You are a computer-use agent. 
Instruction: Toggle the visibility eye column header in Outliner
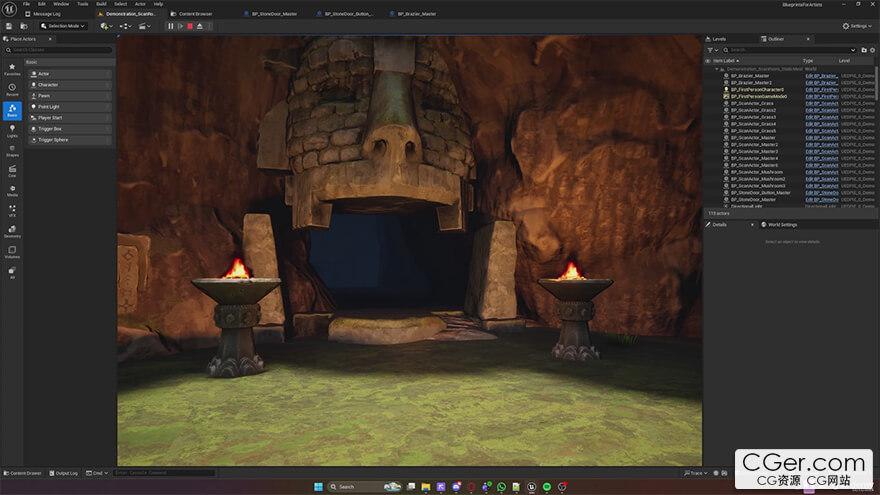(709, 61)
